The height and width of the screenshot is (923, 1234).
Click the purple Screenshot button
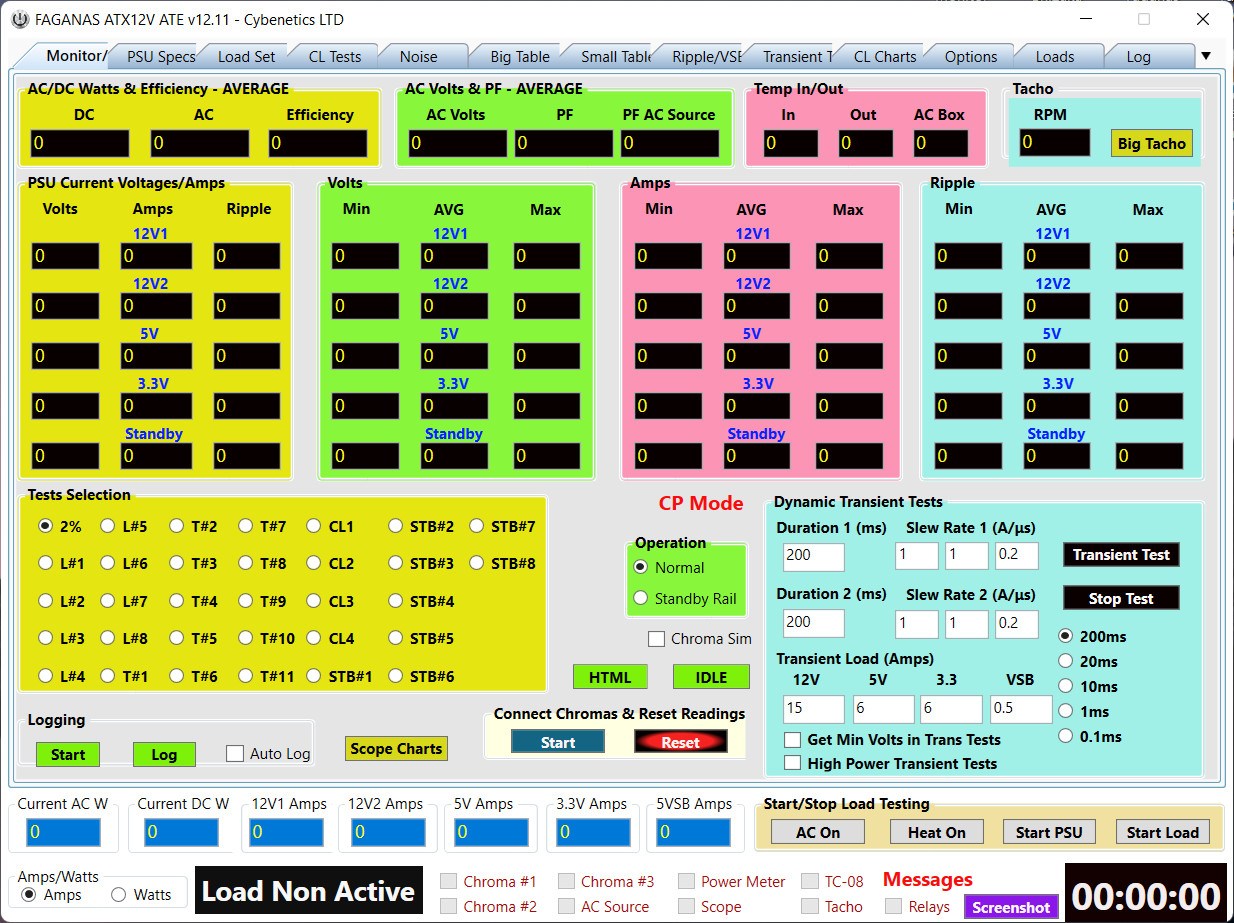point(1011,907)
